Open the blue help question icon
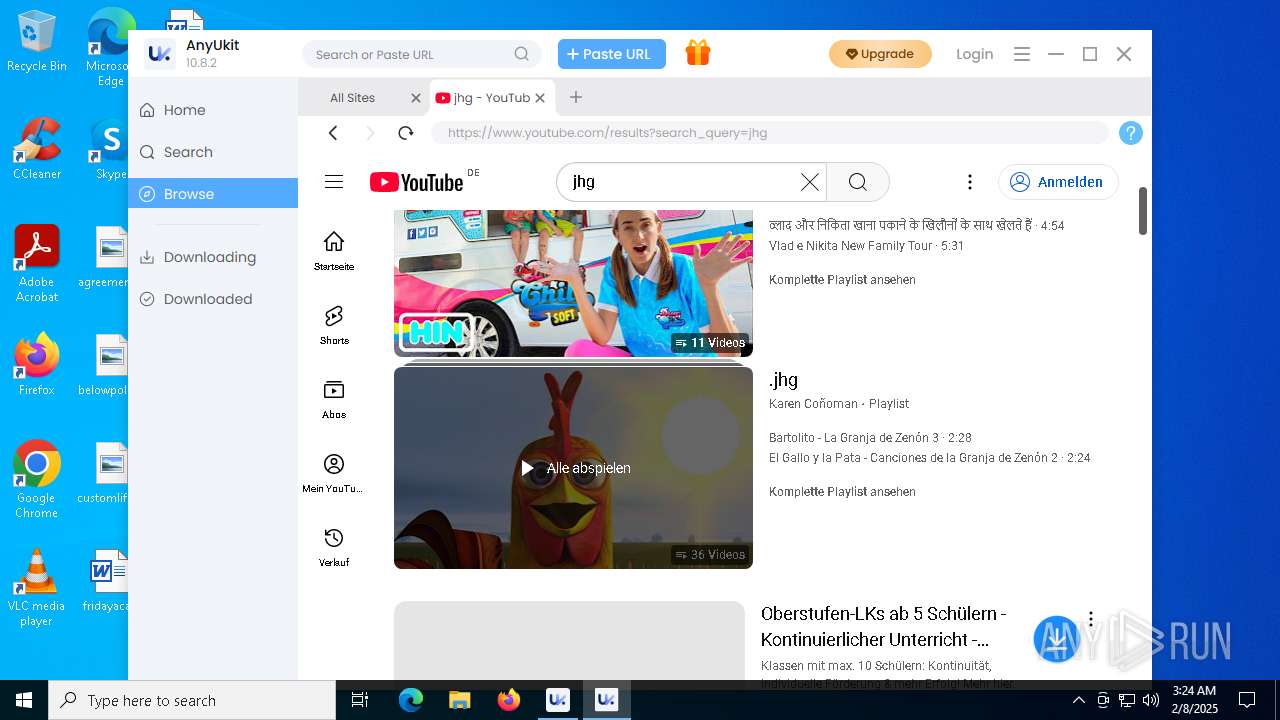The image size is (1280, 720). tap(1130, 133)
